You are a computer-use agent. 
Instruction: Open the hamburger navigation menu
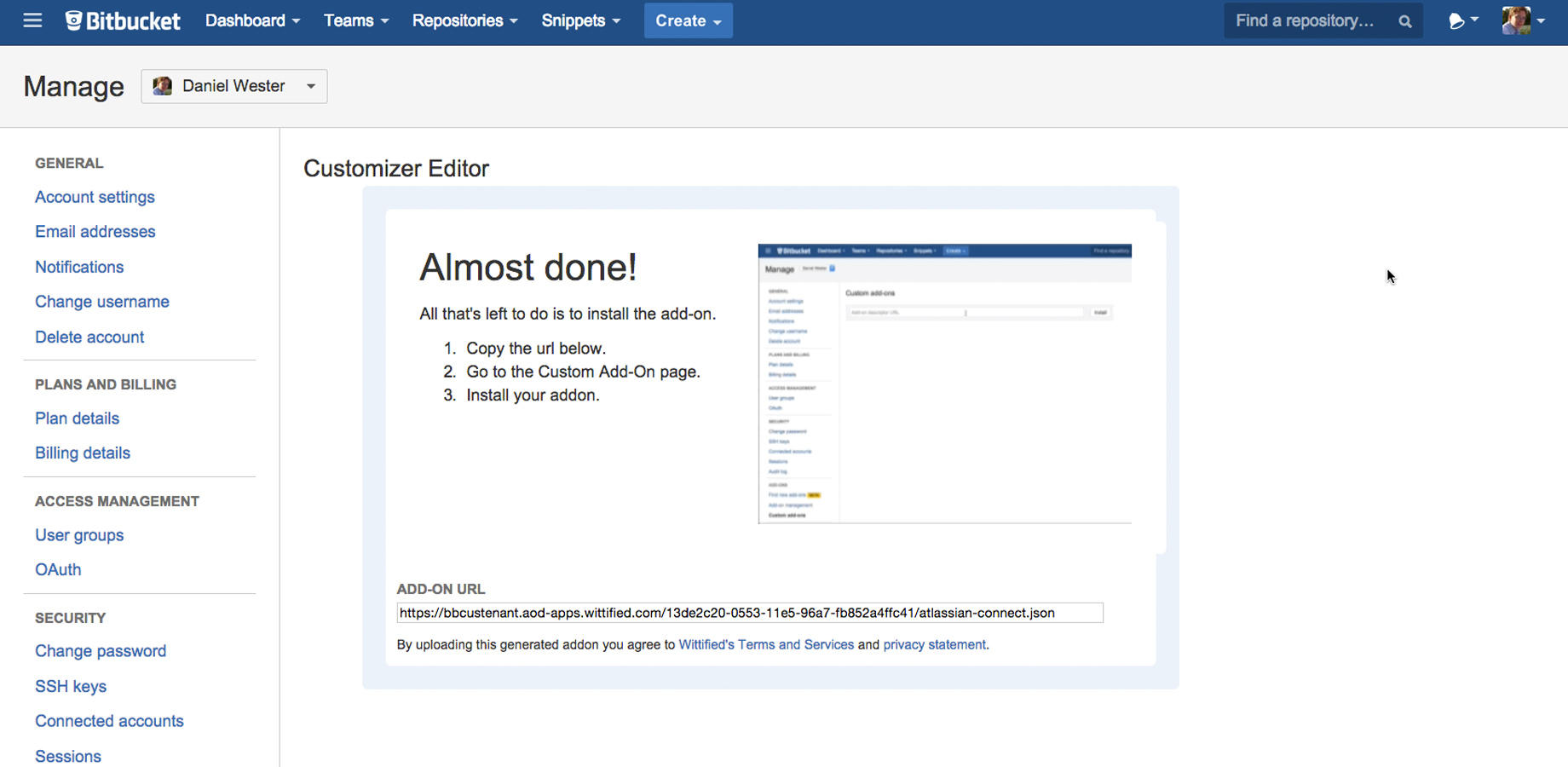[x=32, y=20]
